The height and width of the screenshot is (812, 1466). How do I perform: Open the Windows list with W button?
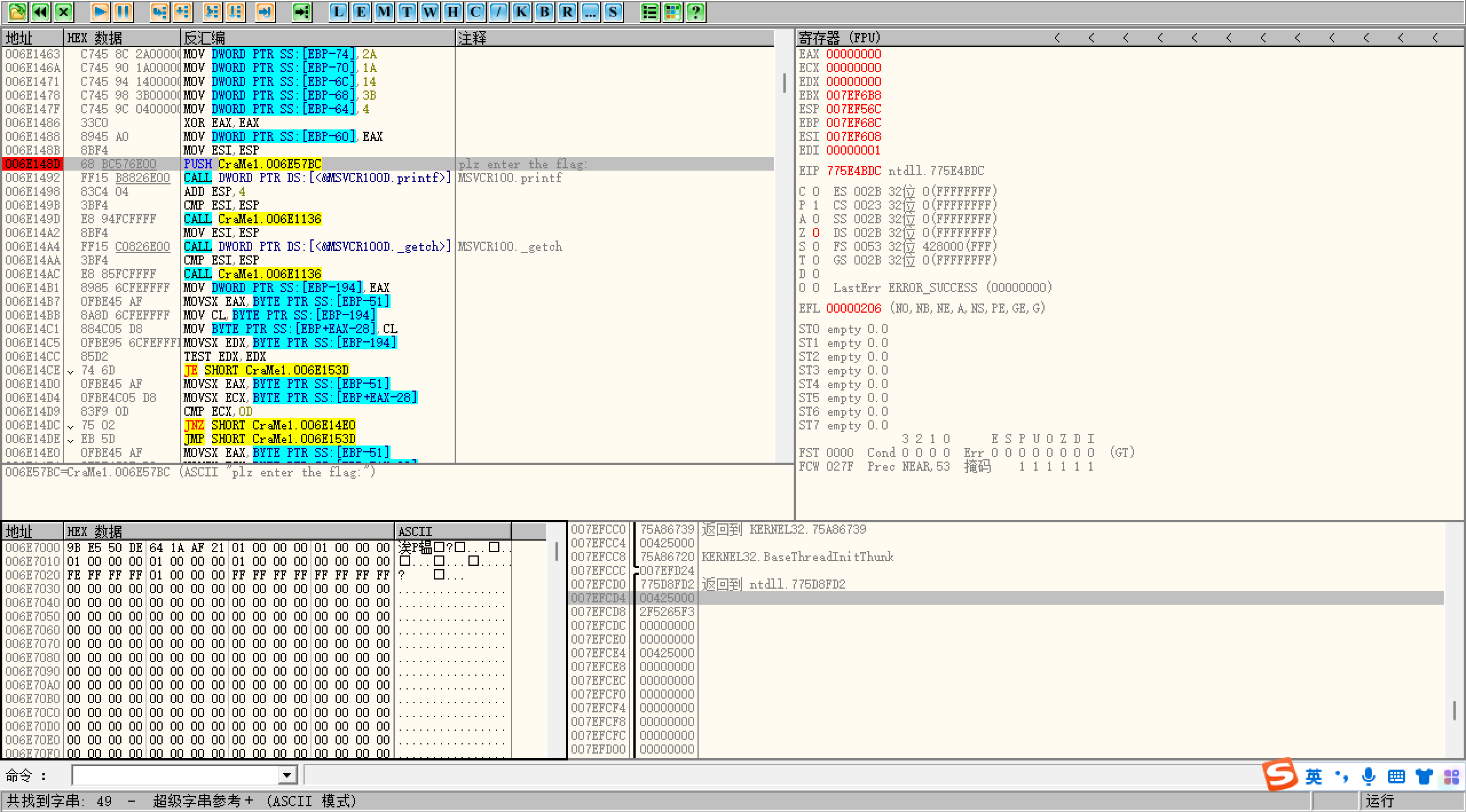click(x=430, y=11)
